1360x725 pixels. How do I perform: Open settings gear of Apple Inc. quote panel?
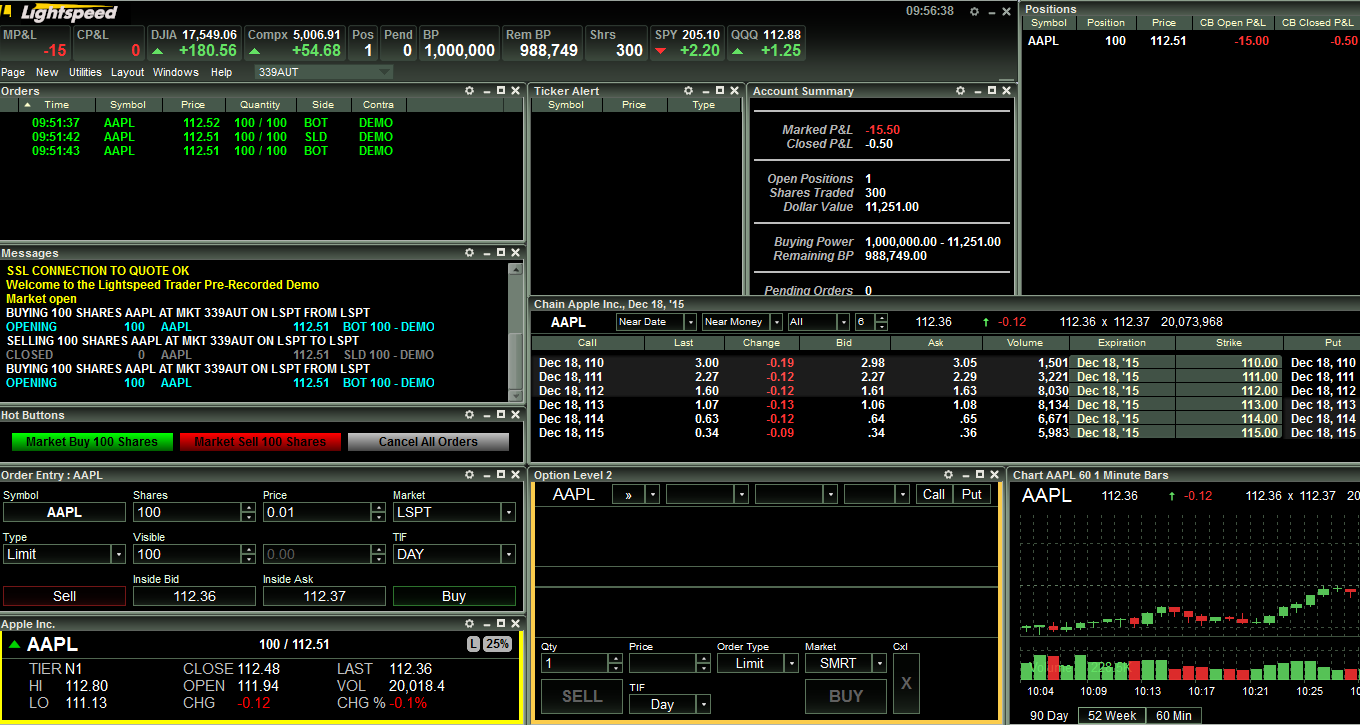[x=470, y=623]
